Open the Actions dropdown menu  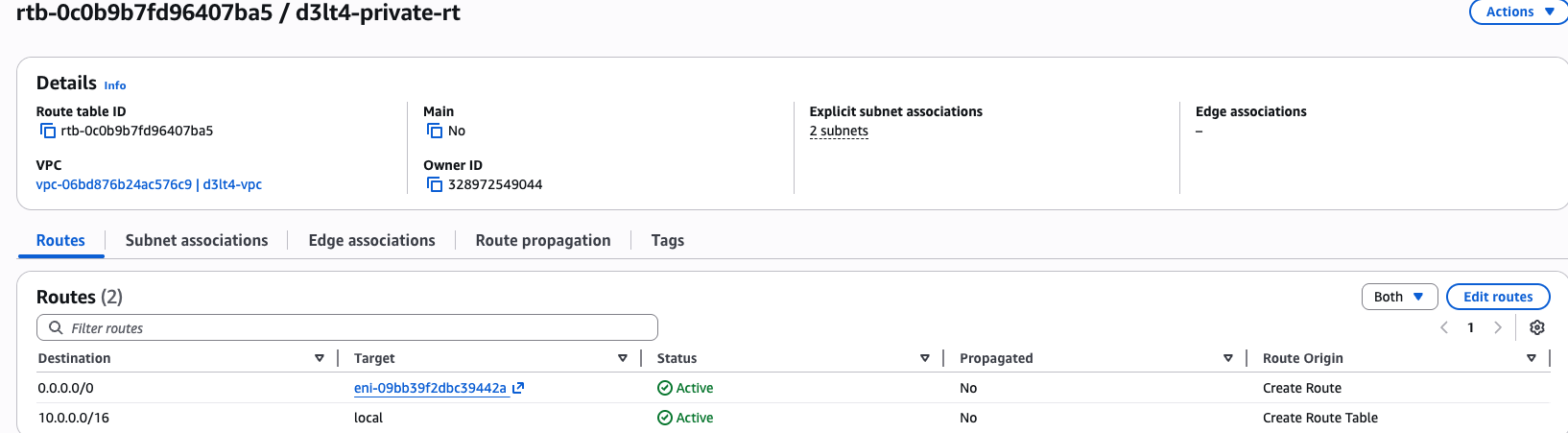[x=1519, y=12]
